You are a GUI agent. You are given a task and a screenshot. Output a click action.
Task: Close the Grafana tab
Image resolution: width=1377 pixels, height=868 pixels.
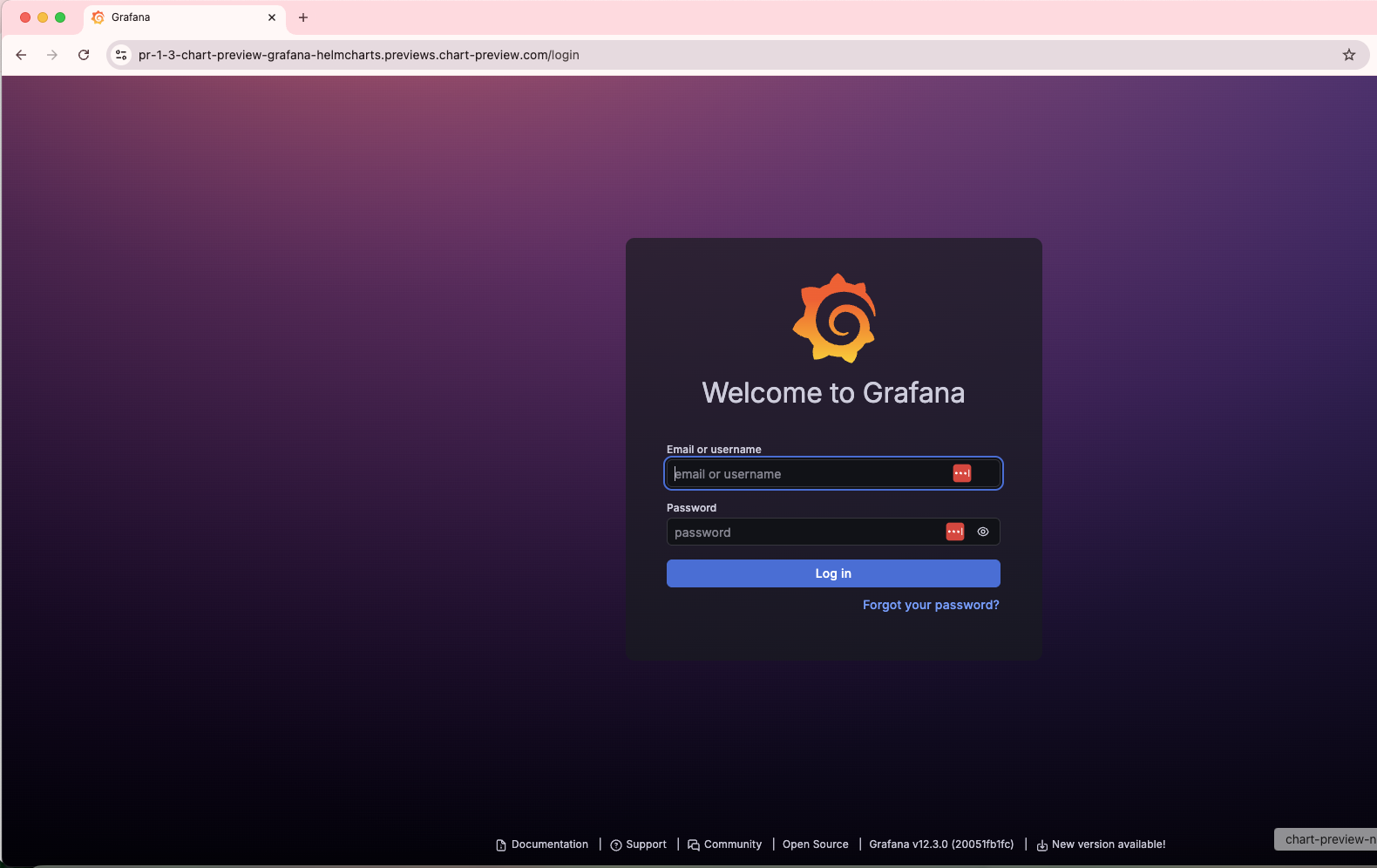click(x=272, y=17)
